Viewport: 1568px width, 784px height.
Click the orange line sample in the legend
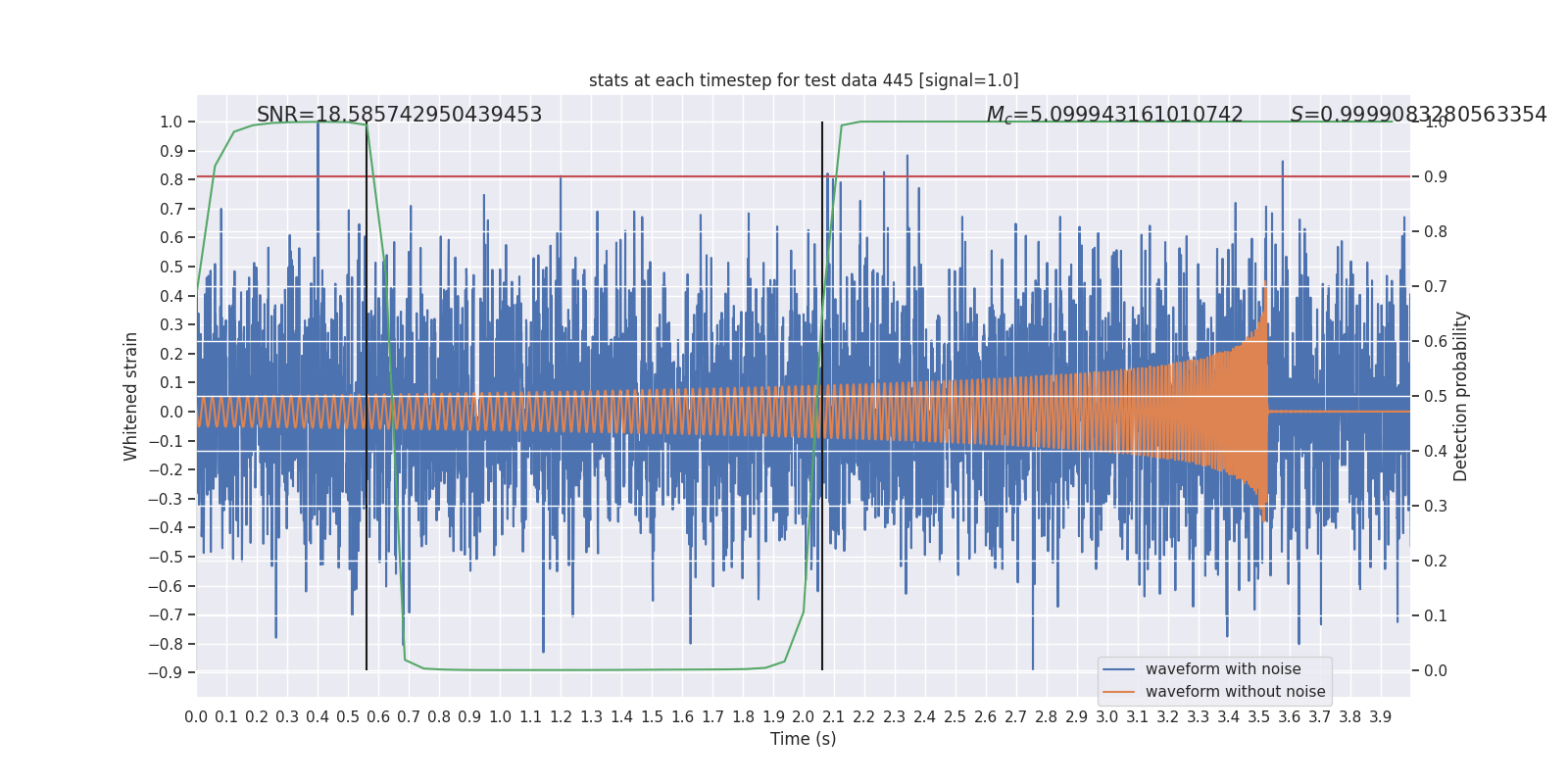1118,692
